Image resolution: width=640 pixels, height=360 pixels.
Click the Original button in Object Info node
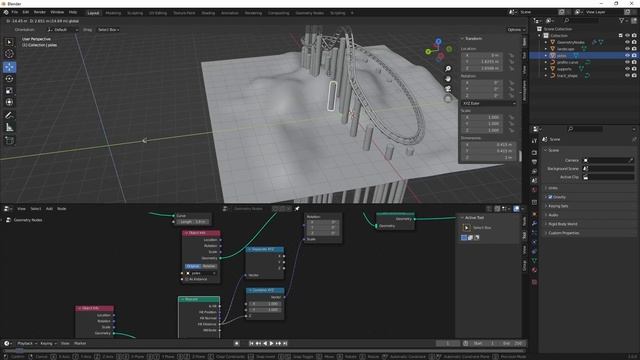(x=193, y=266)
